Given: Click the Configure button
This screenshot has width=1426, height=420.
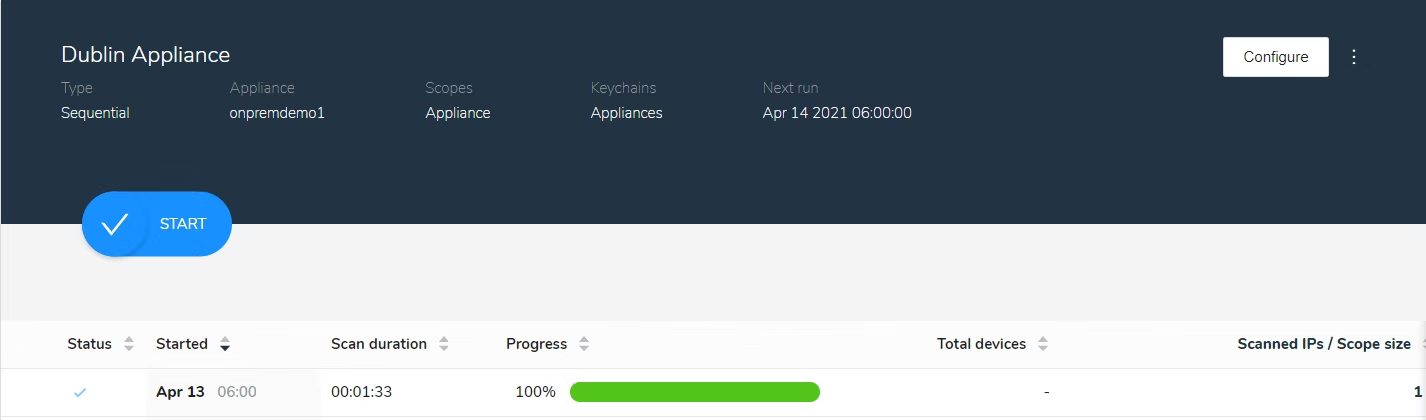Looking at the screenshot, I should 1276,57.
